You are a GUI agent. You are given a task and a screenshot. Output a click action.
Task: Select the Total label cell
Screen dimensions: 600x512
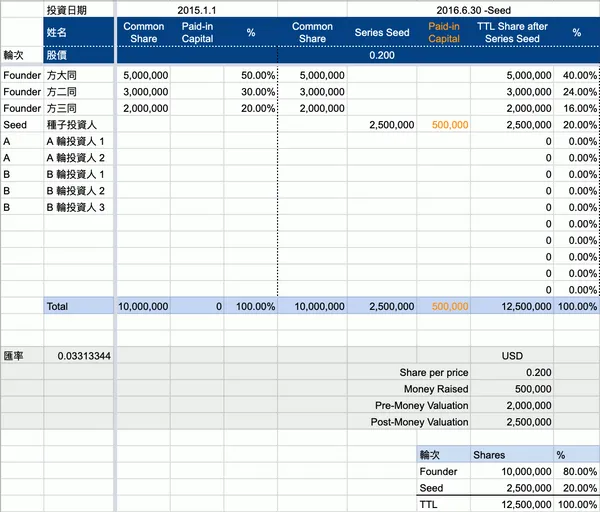click(78, 306)
